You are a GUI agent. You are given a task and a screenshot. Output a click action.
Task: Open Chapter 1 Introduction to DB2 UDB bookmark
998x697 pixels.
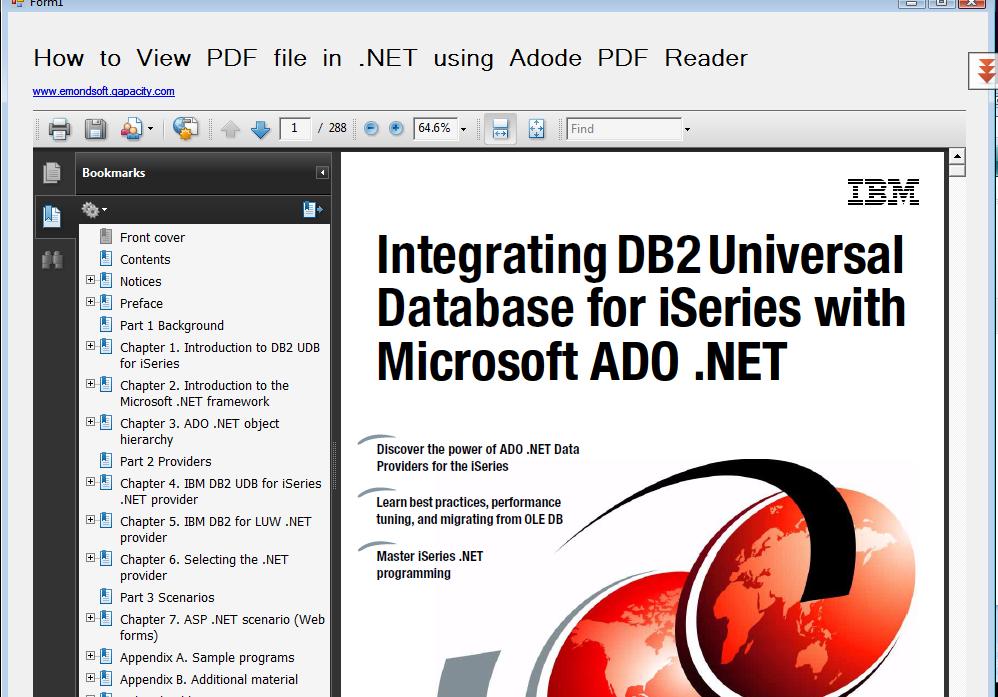[220, 355]
